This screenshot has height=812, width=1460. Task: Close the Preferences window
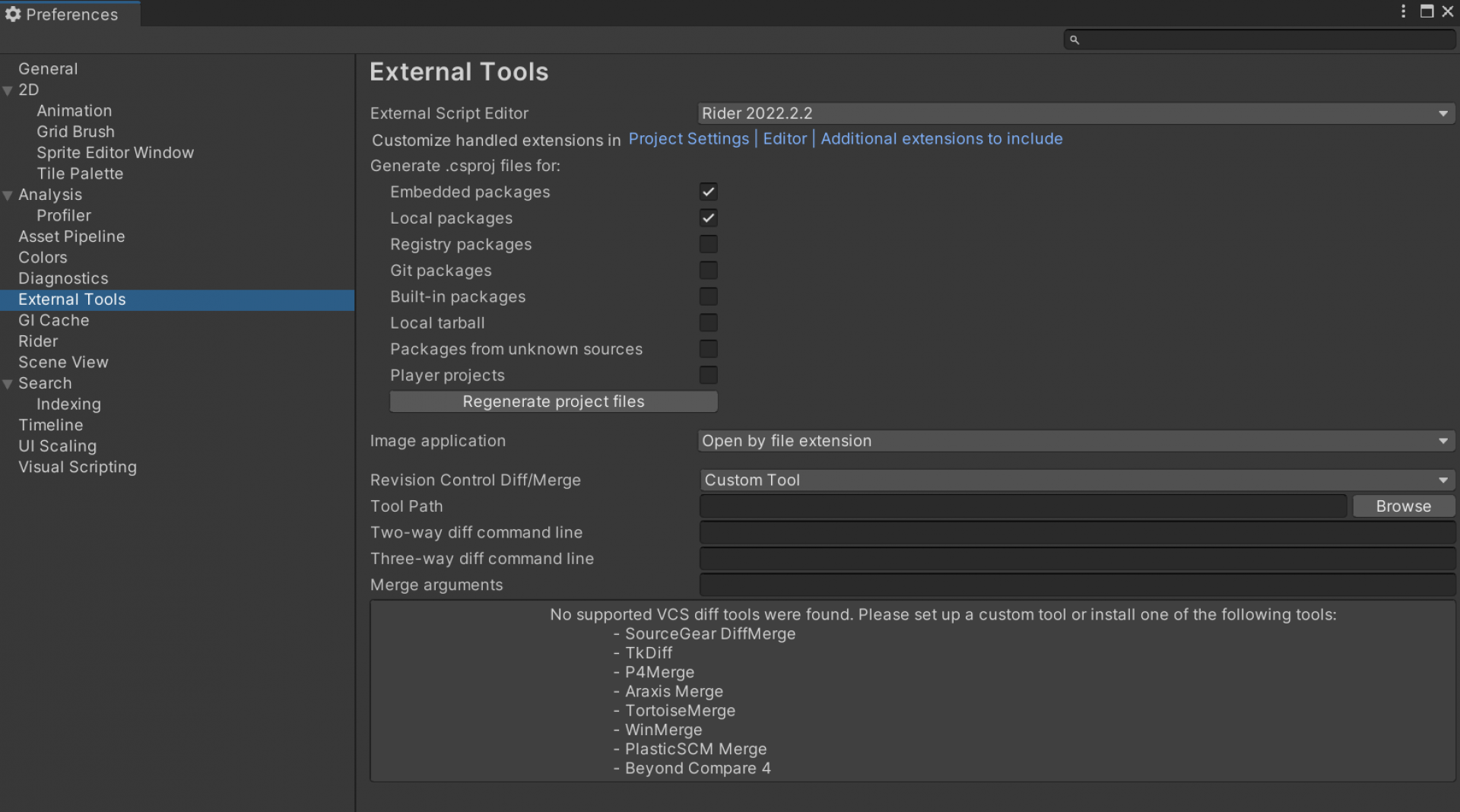(1448, 11)
